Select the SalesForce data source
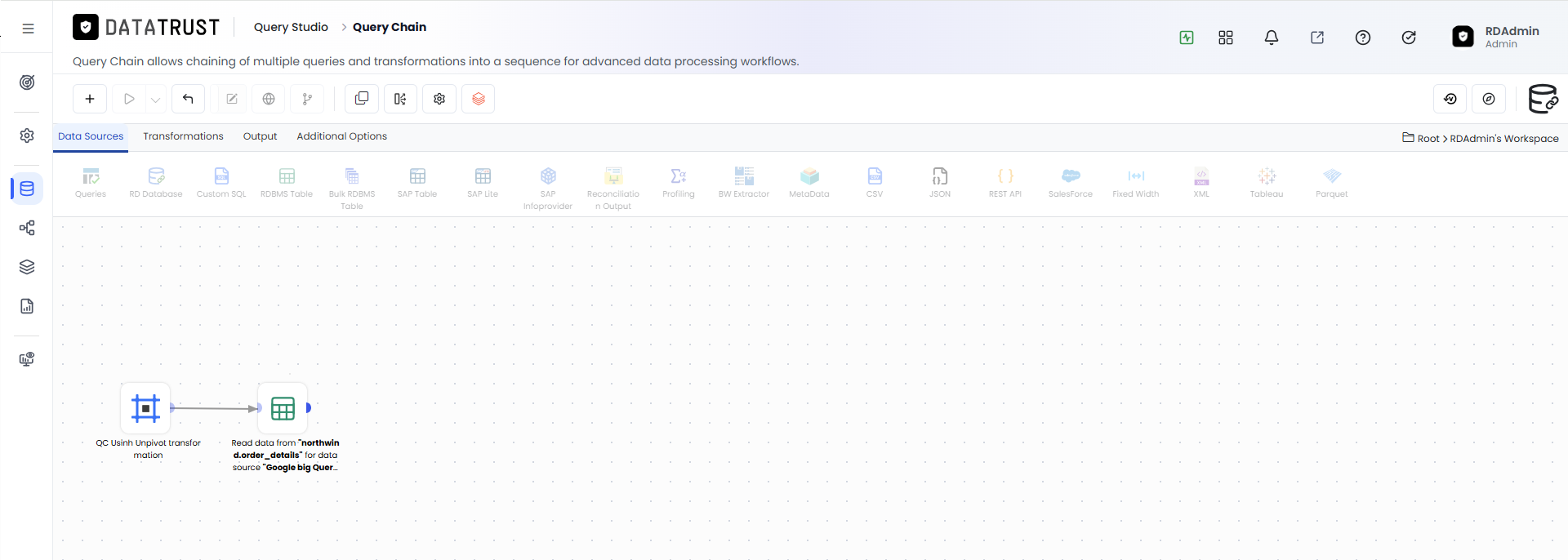The height and width of the screenshot is (560, 1568). coord(1071,183)
